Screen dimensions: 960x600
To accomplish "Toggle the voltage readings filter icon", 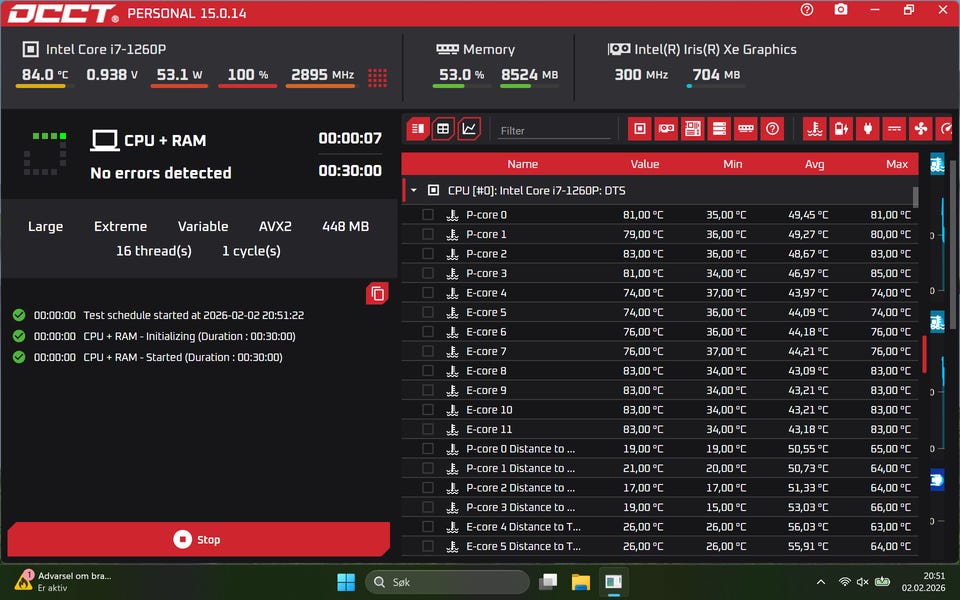I will pos(894,129).
